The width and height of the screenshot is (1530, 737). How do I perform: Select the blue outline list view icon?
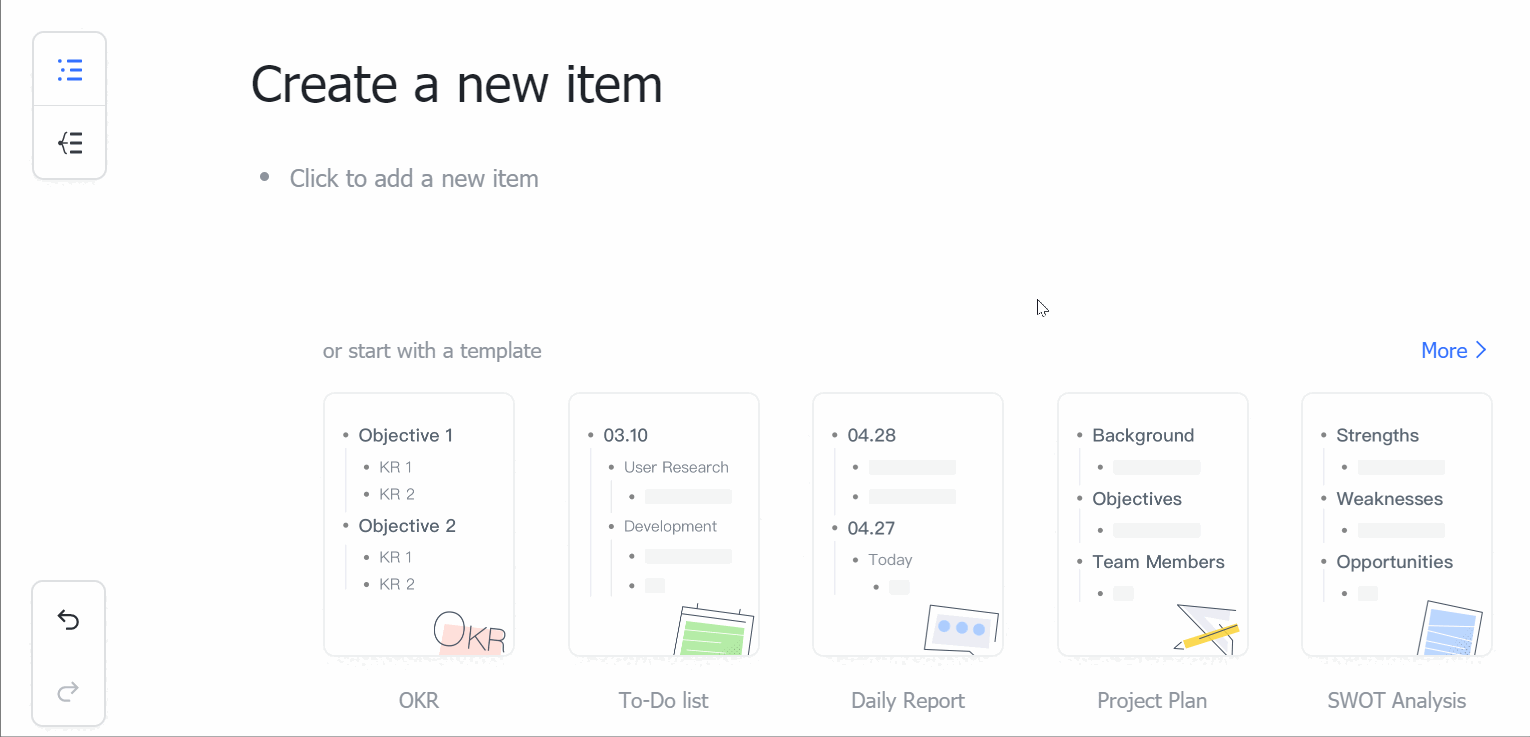[69, 69]
